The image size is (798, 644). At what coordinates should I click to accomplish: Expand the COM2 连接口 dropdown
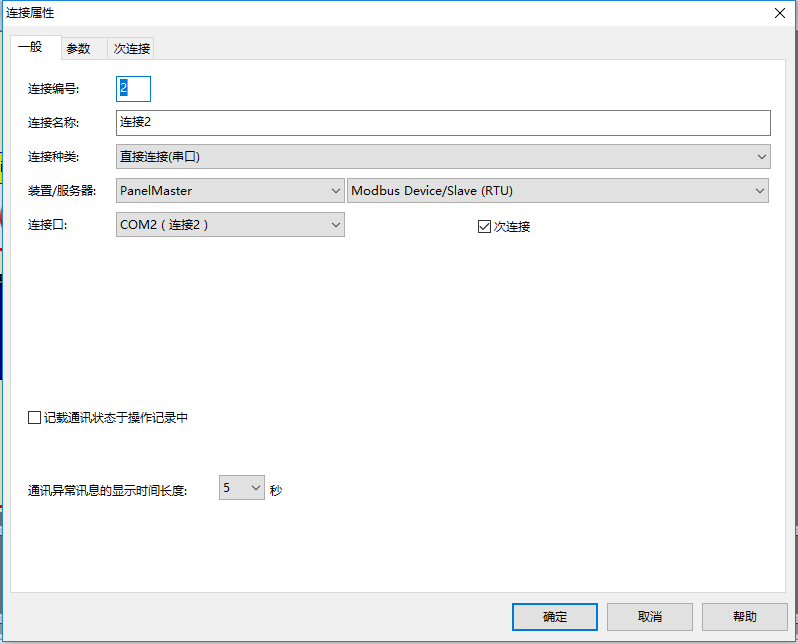[x=230, y=225]
